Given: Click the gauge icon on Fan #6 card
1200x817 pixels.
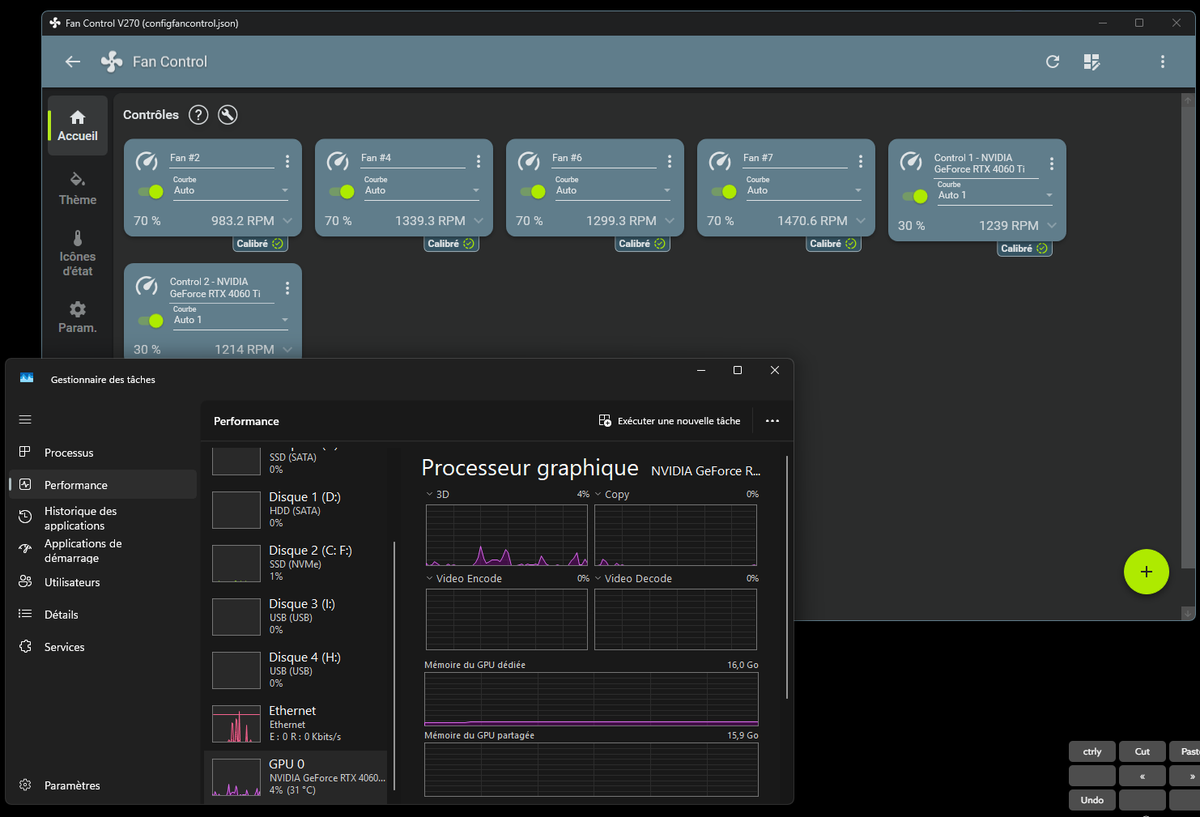Looking at the screenshot, I should point(529,161).
